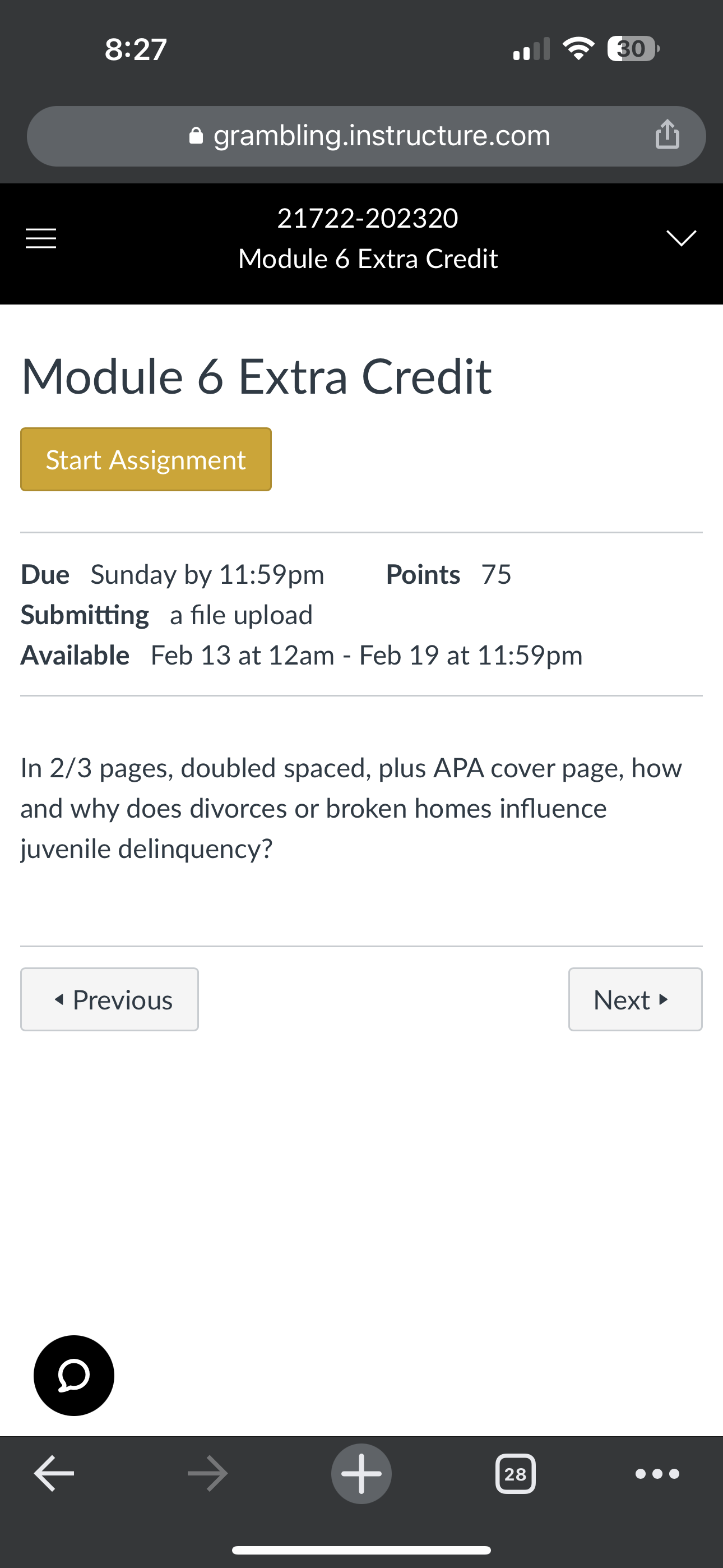Screen dimensions: 723x1568
Task: Open a new tab with plus button
Action: 361,1474
